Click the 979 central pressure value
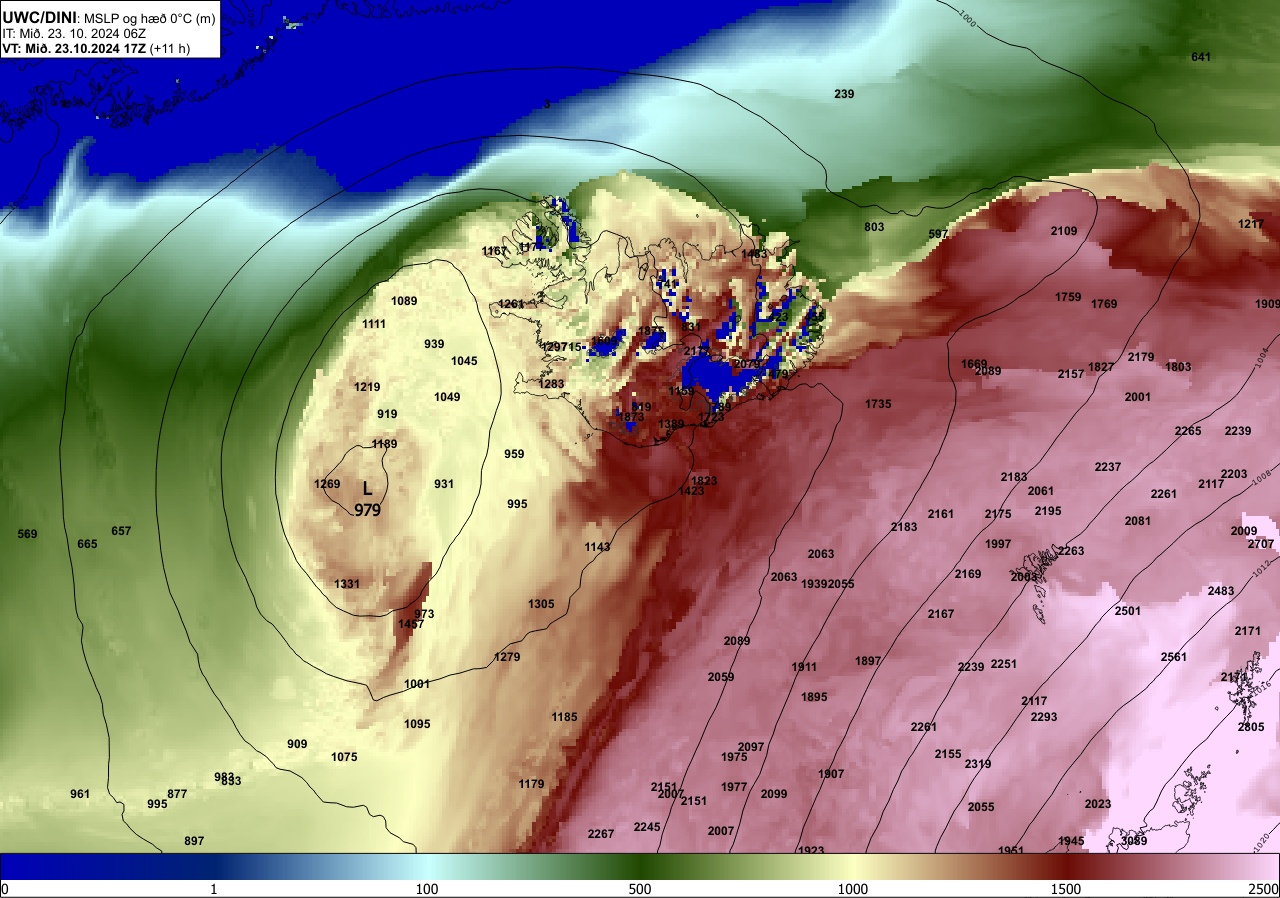 click(x=367, y=509)
